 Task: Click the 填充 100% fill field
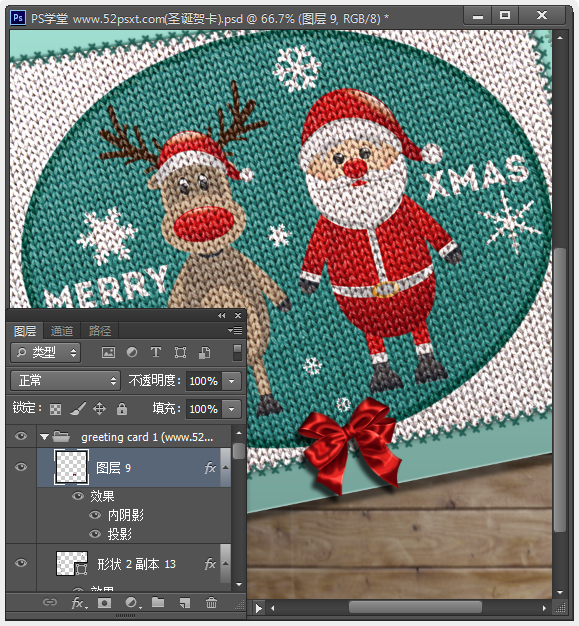(x=204, y=409)
